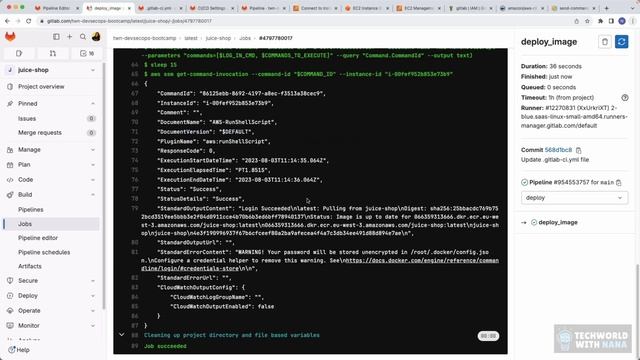
Task: Go to juice-shop breadcrumb
Action: click(x=218, y=38)
